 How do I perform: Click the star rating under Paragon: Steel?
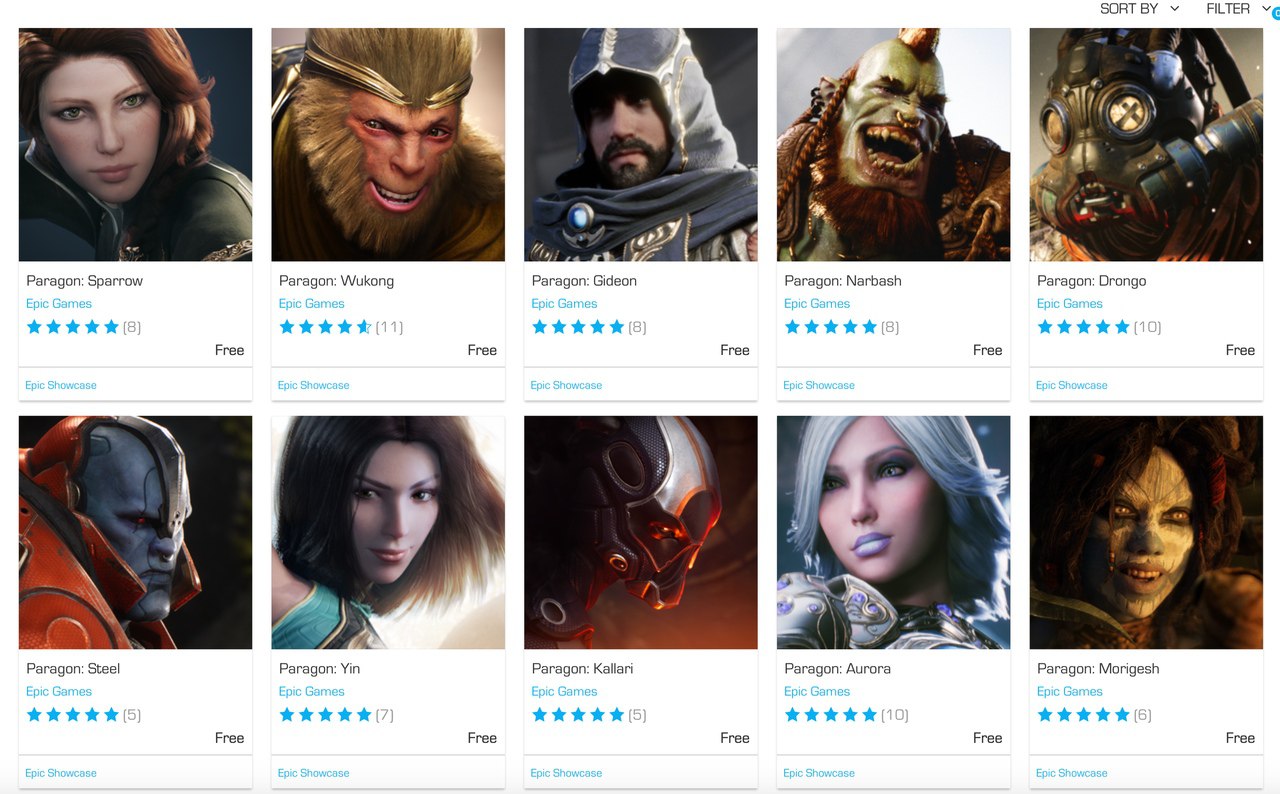click(x=72, y=715)
